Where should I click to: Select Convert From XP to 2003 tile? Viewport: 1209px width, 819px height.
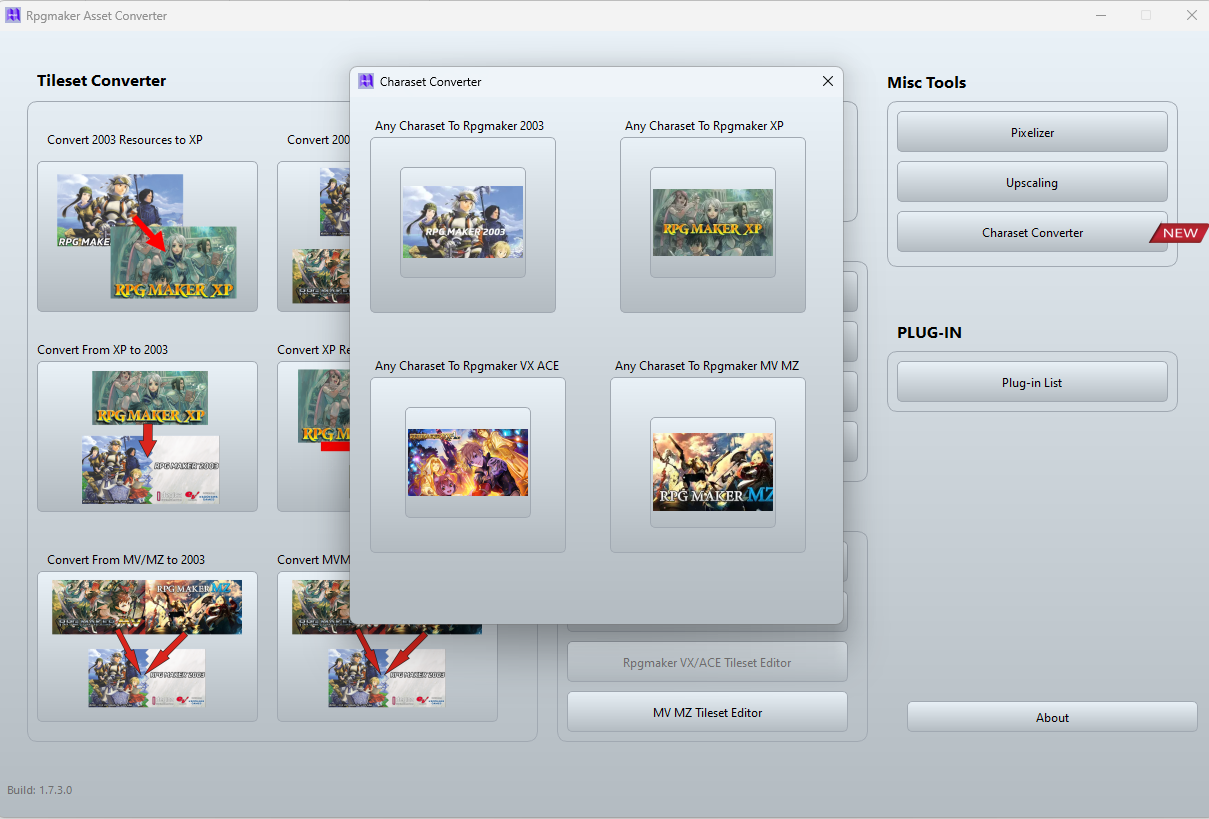coord(147,437)
